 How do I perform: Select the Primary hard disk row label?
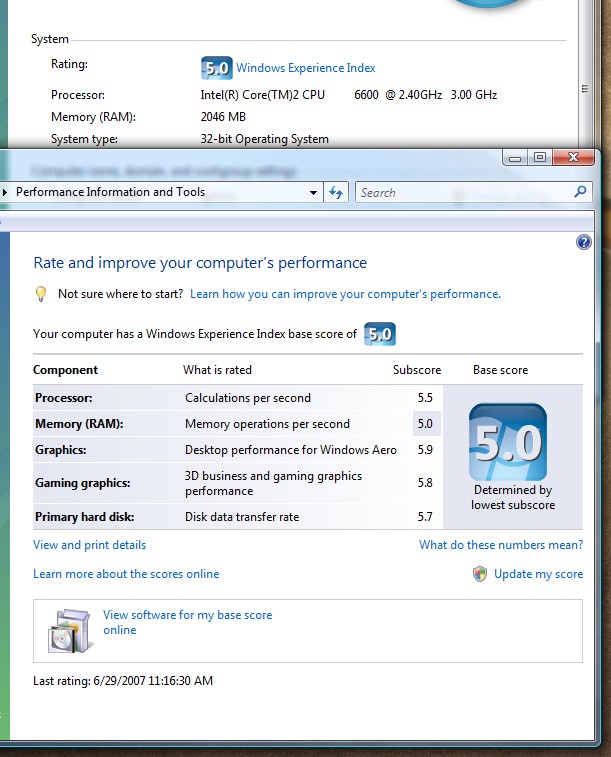coord(84,517)
